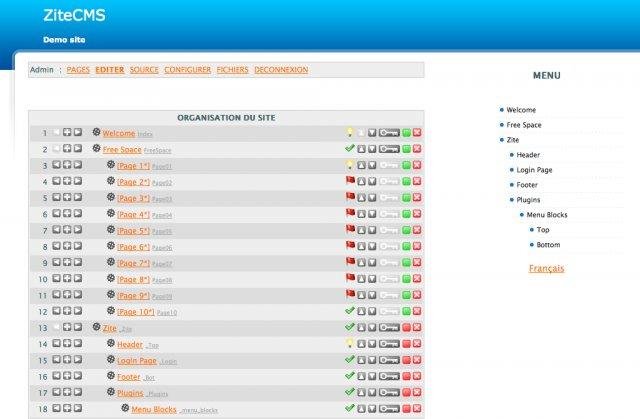Open the CONFIGURER admin menu item
This screenshot has width=640, height=419.
(188, 70)
